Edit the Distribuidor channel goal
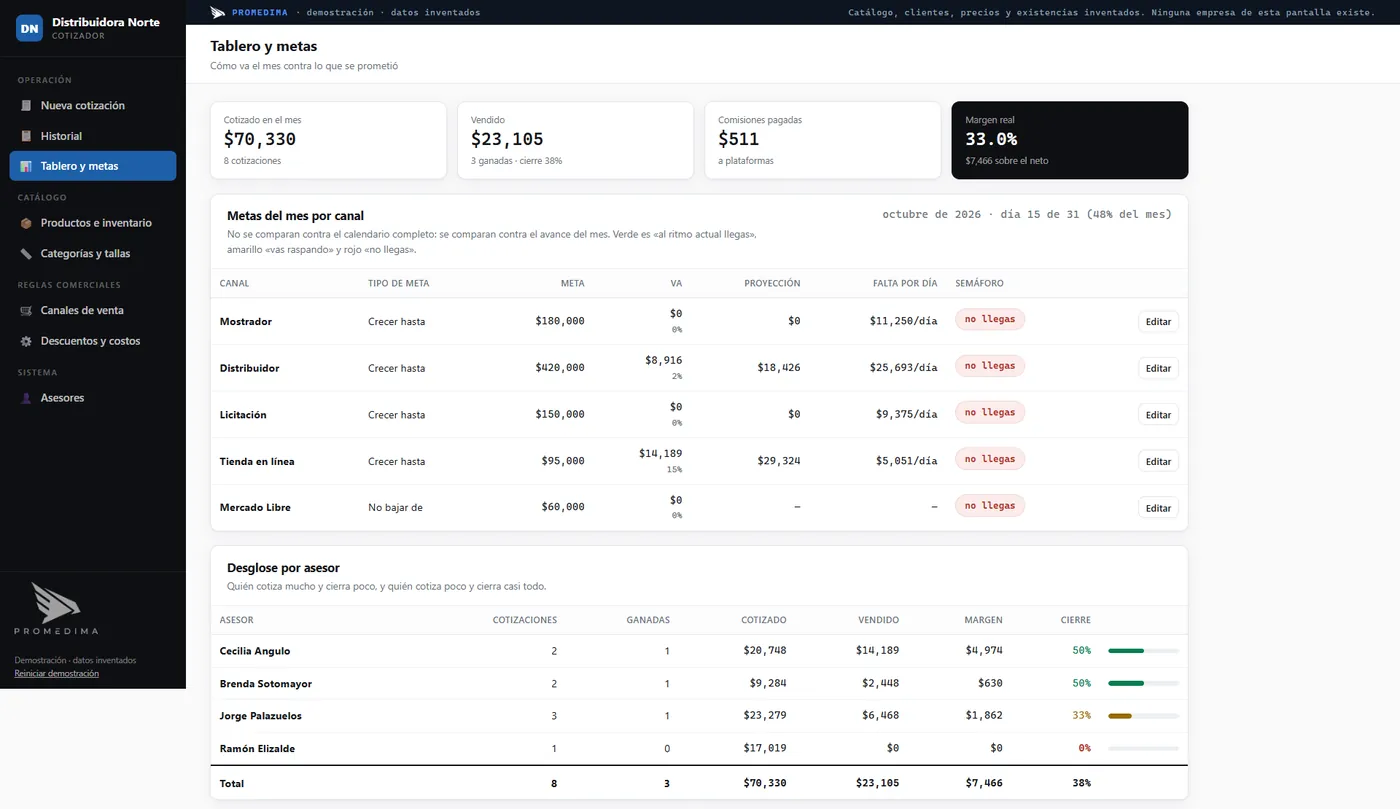The height and width of the screenshot is (809, 1400). pos(1158,368)
